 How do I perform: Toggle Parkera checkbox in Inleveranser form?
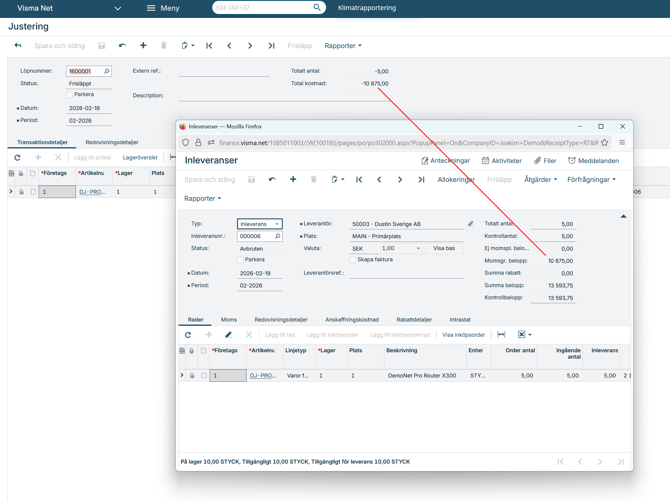pyautogui.click(x=241, y=260)
